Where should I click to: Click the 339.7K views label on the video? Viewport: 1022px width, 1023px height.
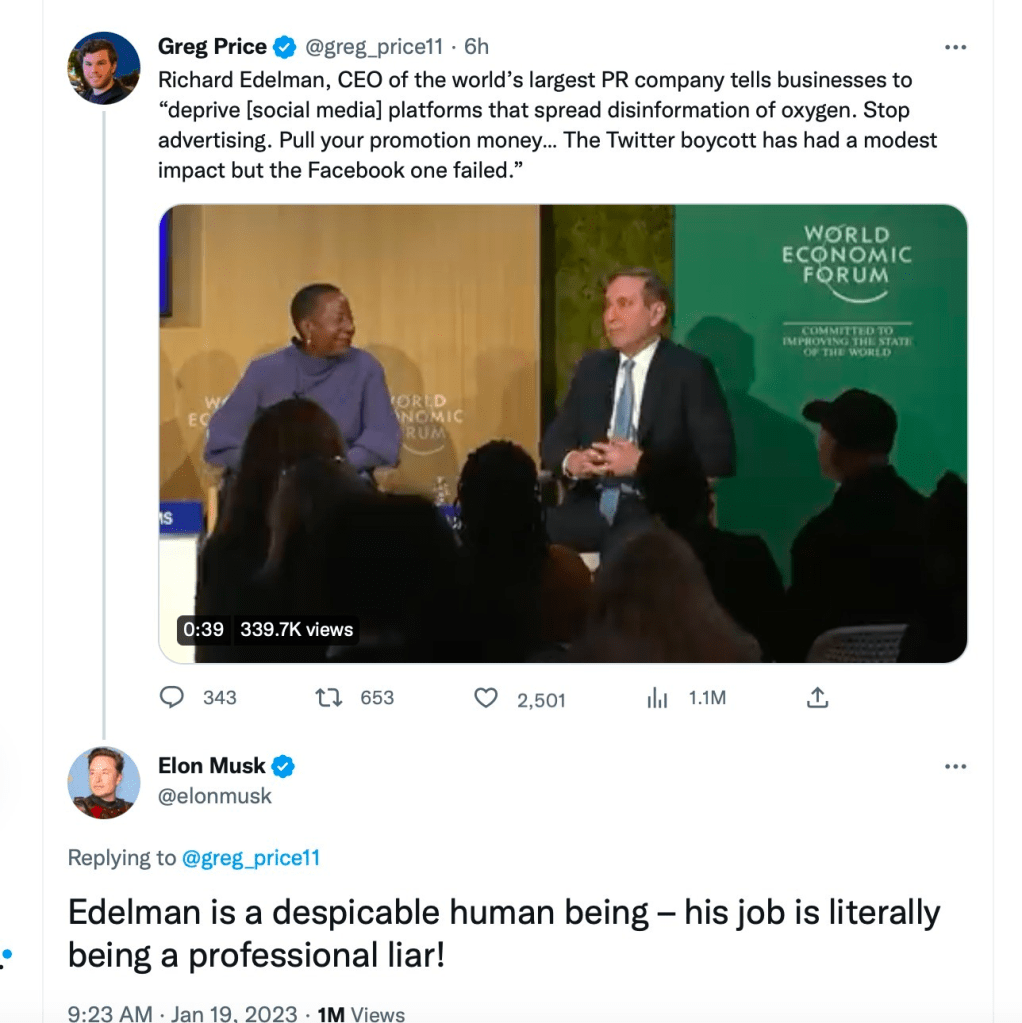click(x=296, y=629)
